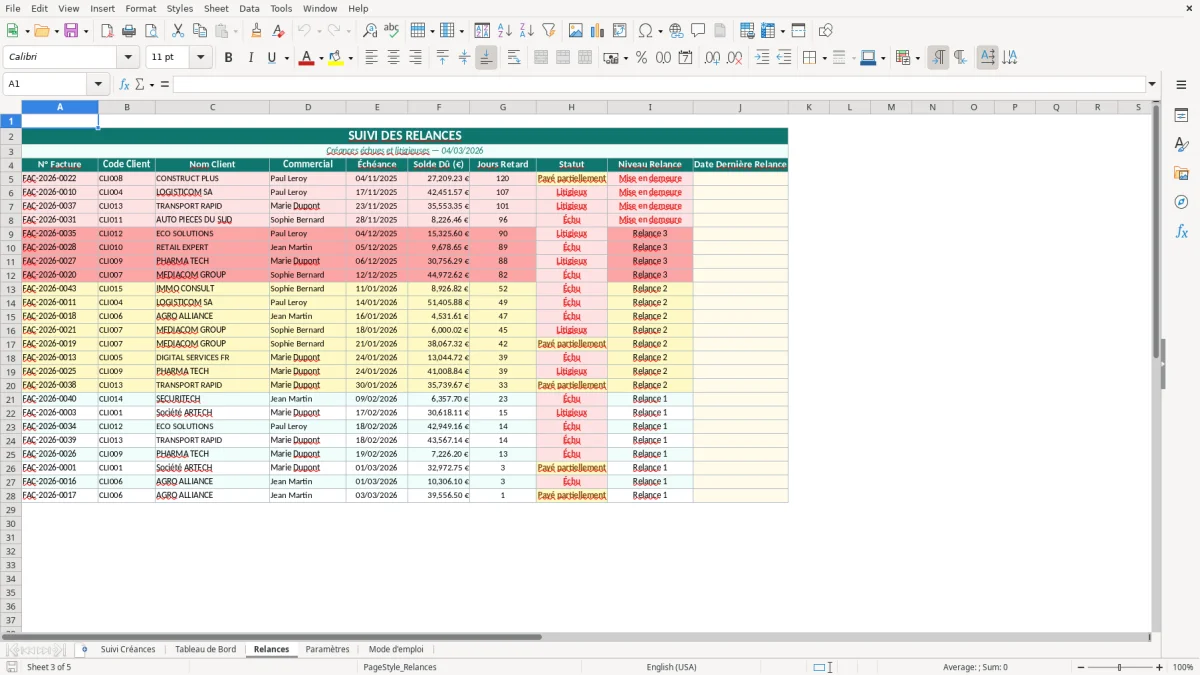Click Define Print Area icon
This screenshot has height=675, width=1200.
point(747,31)
